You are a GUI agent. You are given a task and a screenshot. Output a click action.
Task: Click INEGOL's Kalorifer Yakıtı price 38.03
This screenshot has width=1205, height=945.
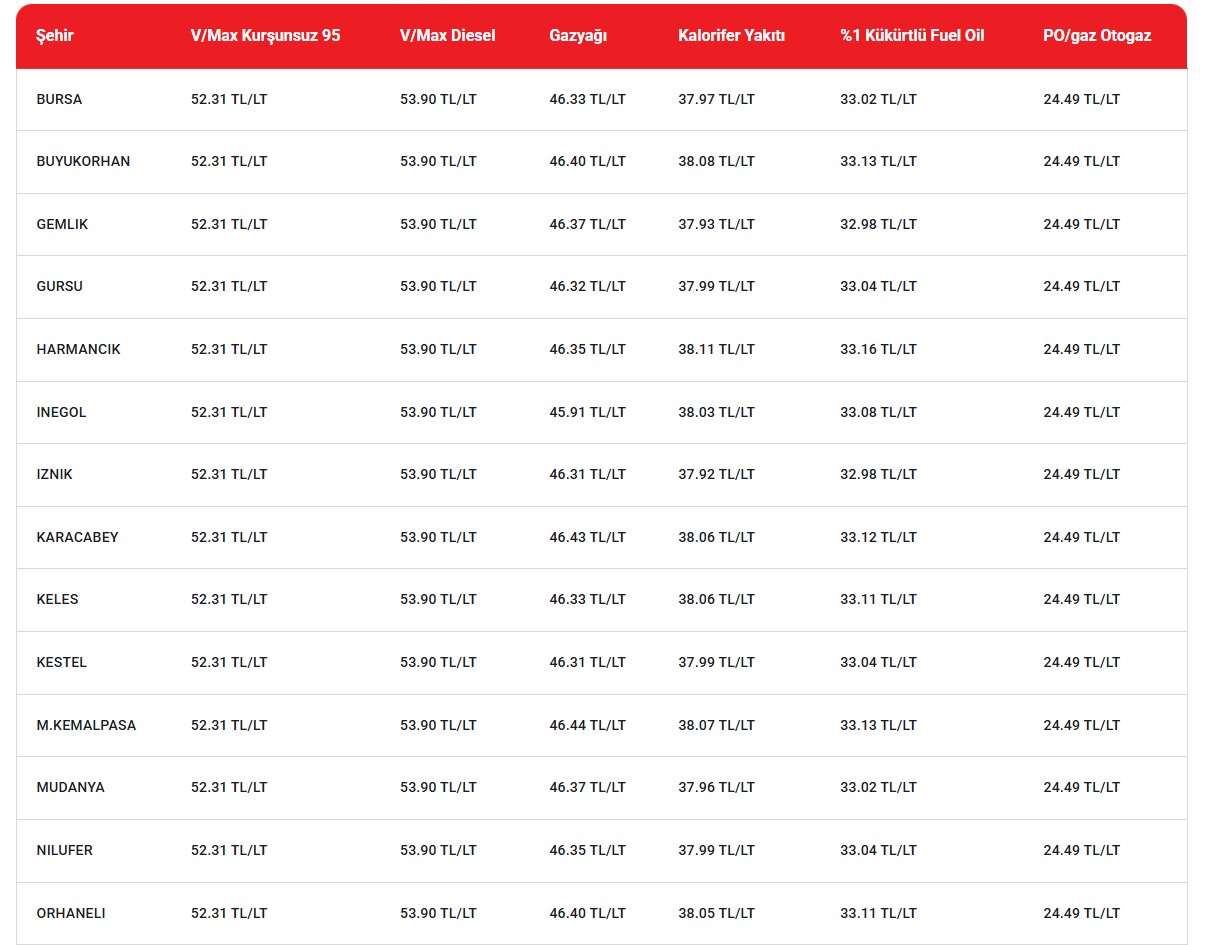coord(716,412)
